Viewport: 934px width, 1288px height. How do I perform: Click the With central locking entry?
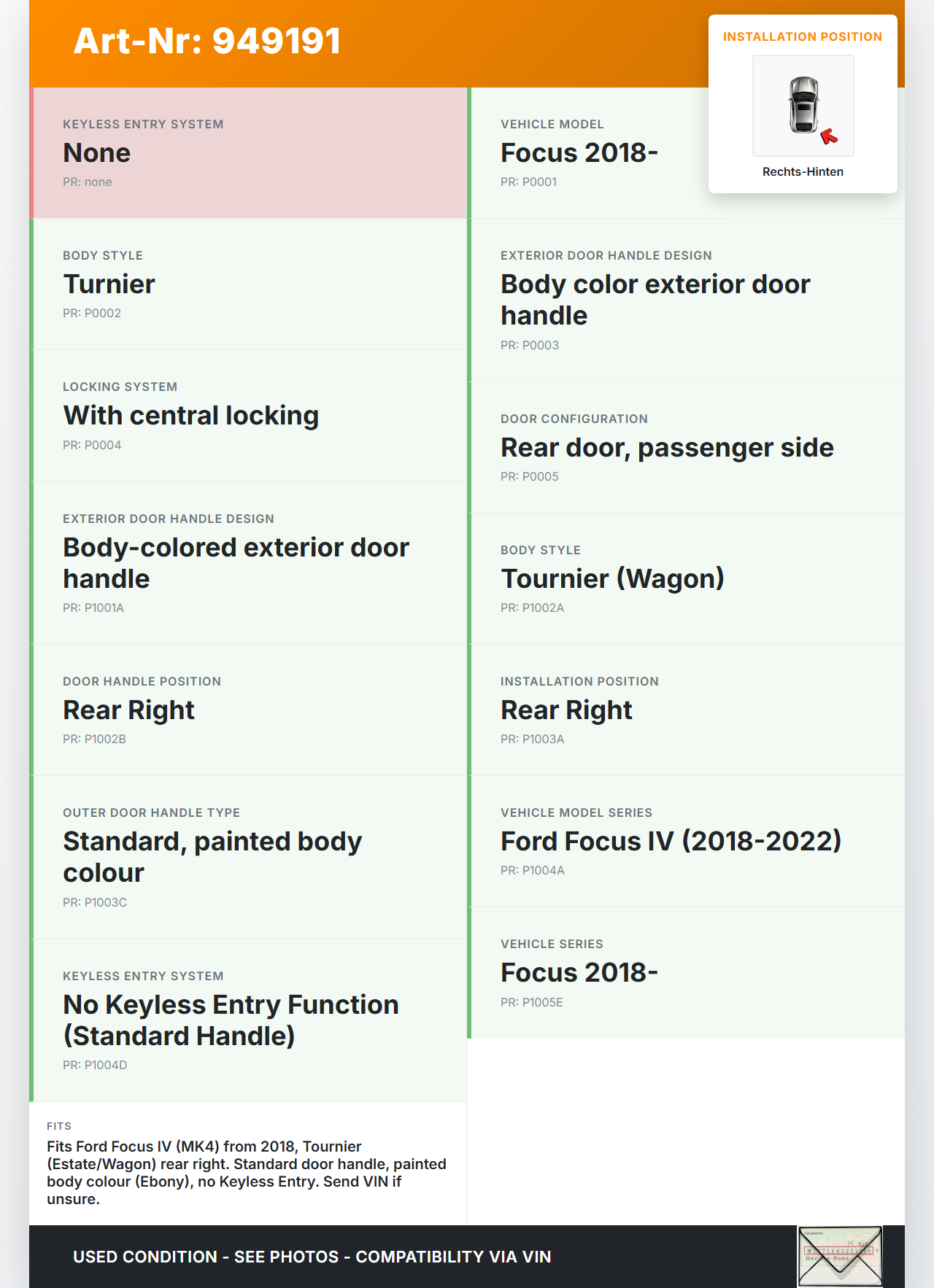[191, 416]
